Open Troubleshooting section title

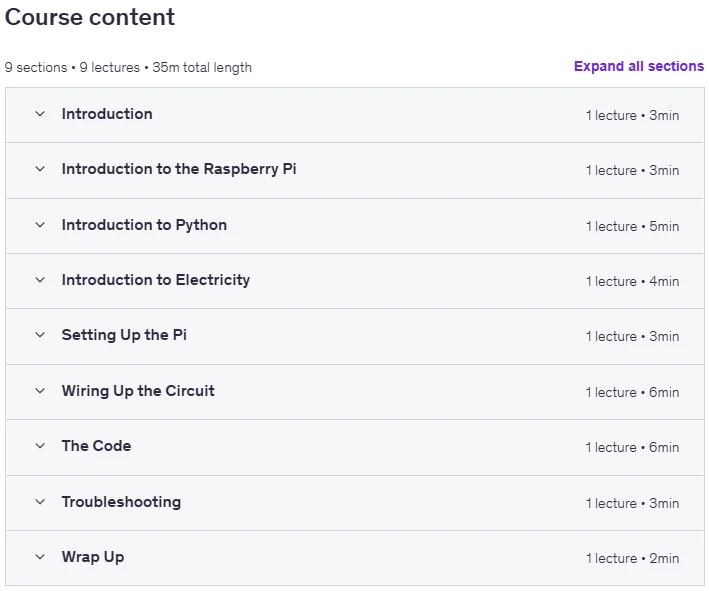click(x=122, y=502)
